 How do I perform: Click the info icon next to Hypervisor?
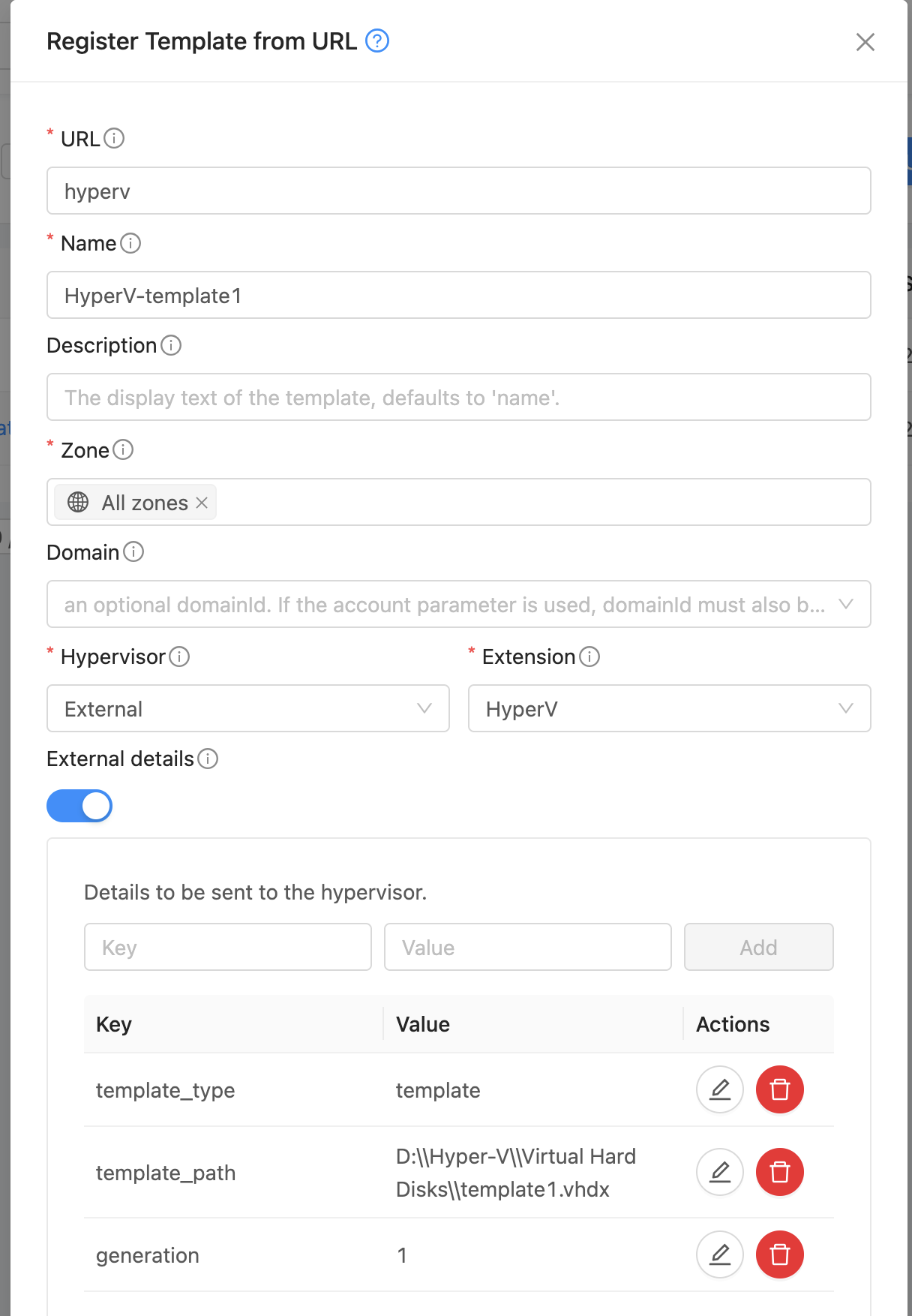pyautogui.click(x=179, y=656)
